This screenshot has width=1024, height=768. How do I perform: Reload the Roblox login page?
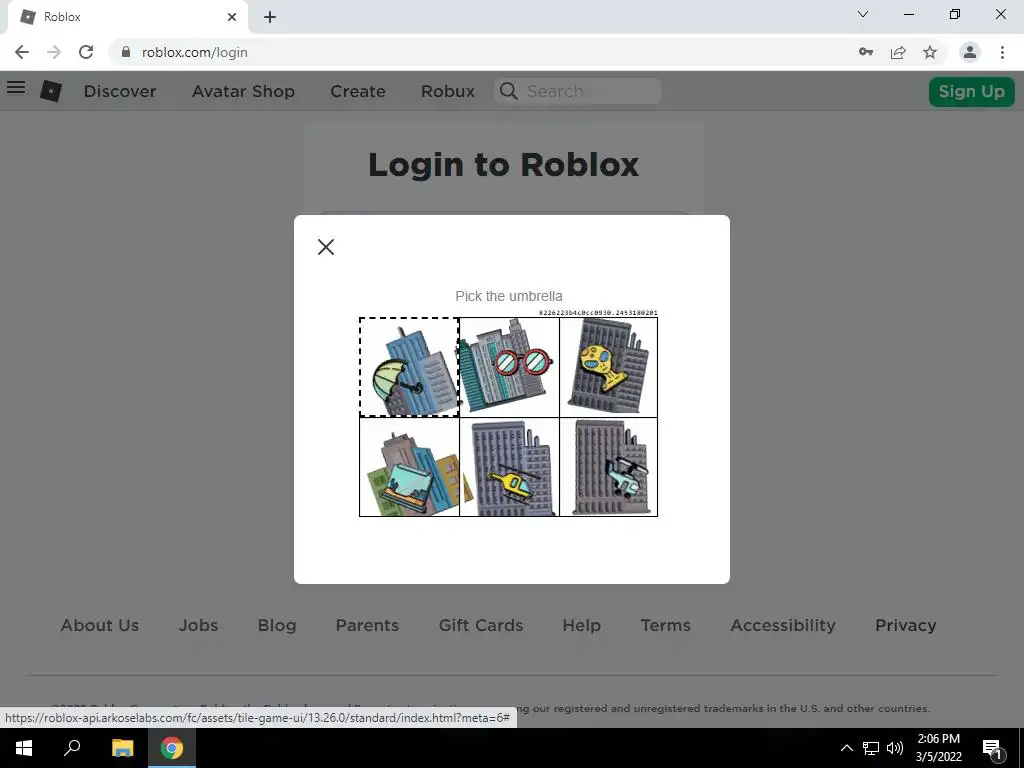point(86,52)
